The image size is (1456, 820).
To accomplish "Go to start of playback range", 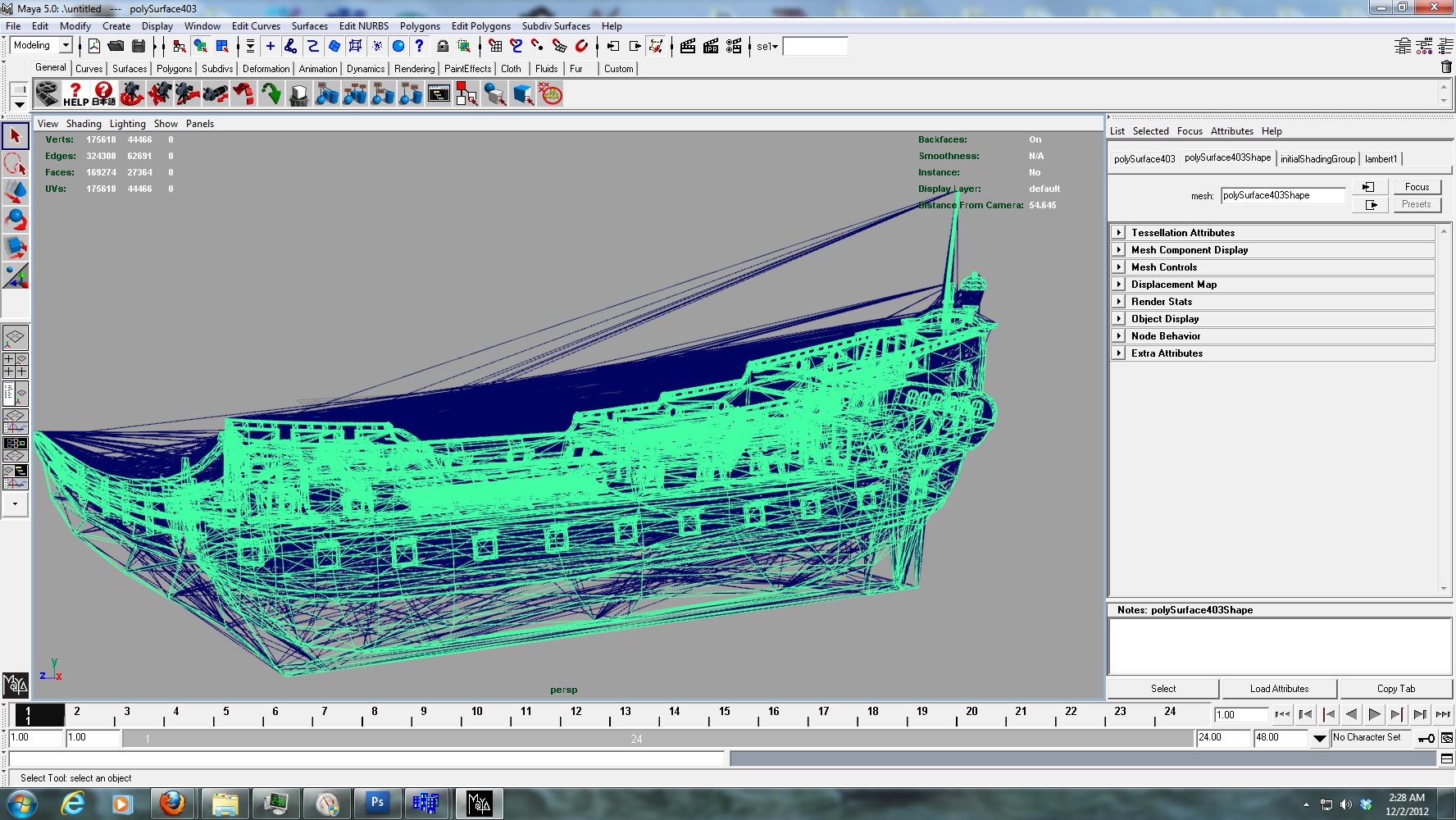I will pyautogui.click(x=1282, y=714).
